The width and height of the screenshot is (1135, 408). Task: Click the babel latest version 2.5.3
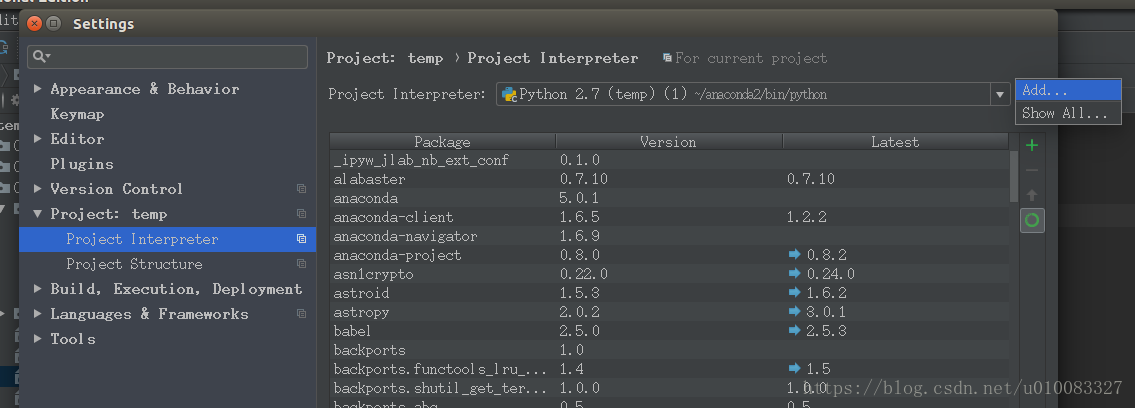(x=827, y=331)
